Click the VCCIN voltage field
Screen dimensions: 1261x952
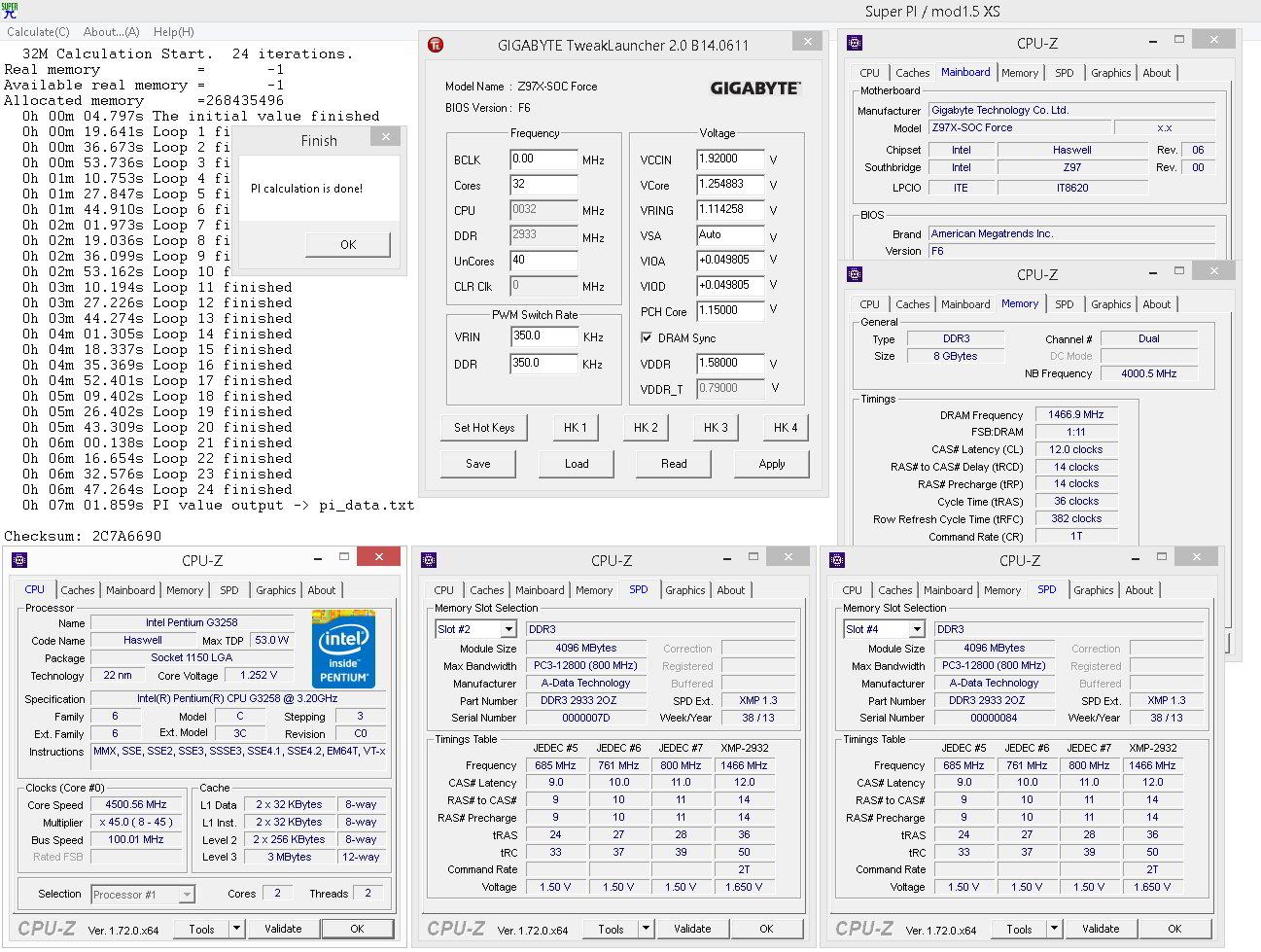(730, 159)
